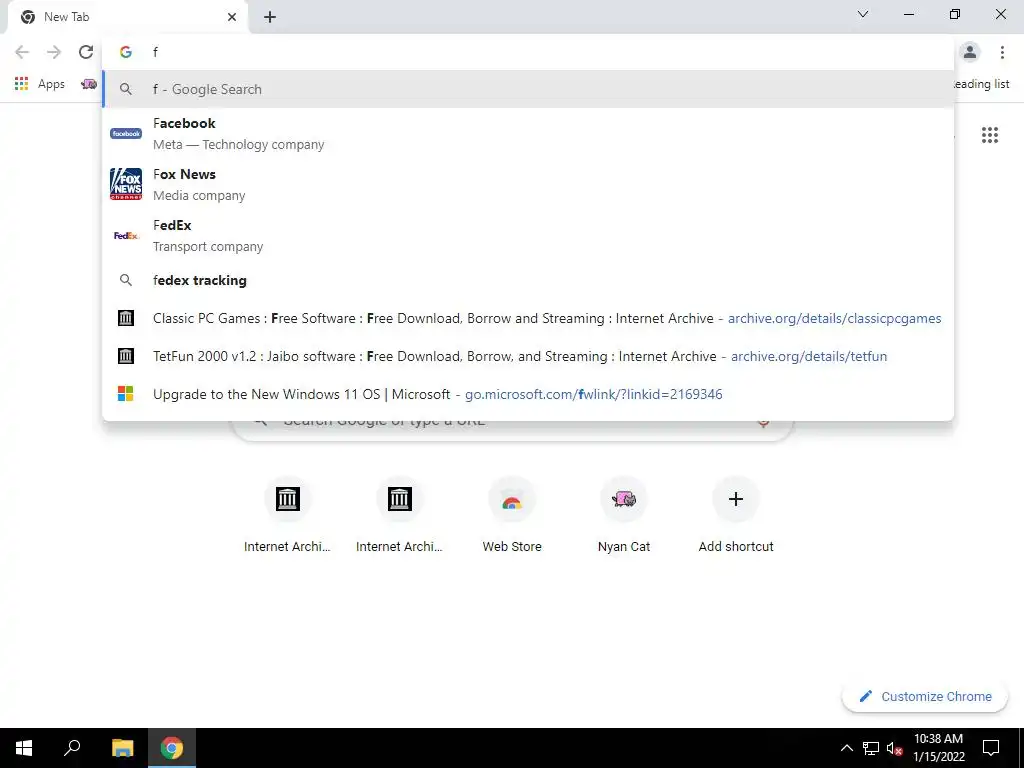
Task: Open the Chrome profile avatar icon
Action: 970,52
